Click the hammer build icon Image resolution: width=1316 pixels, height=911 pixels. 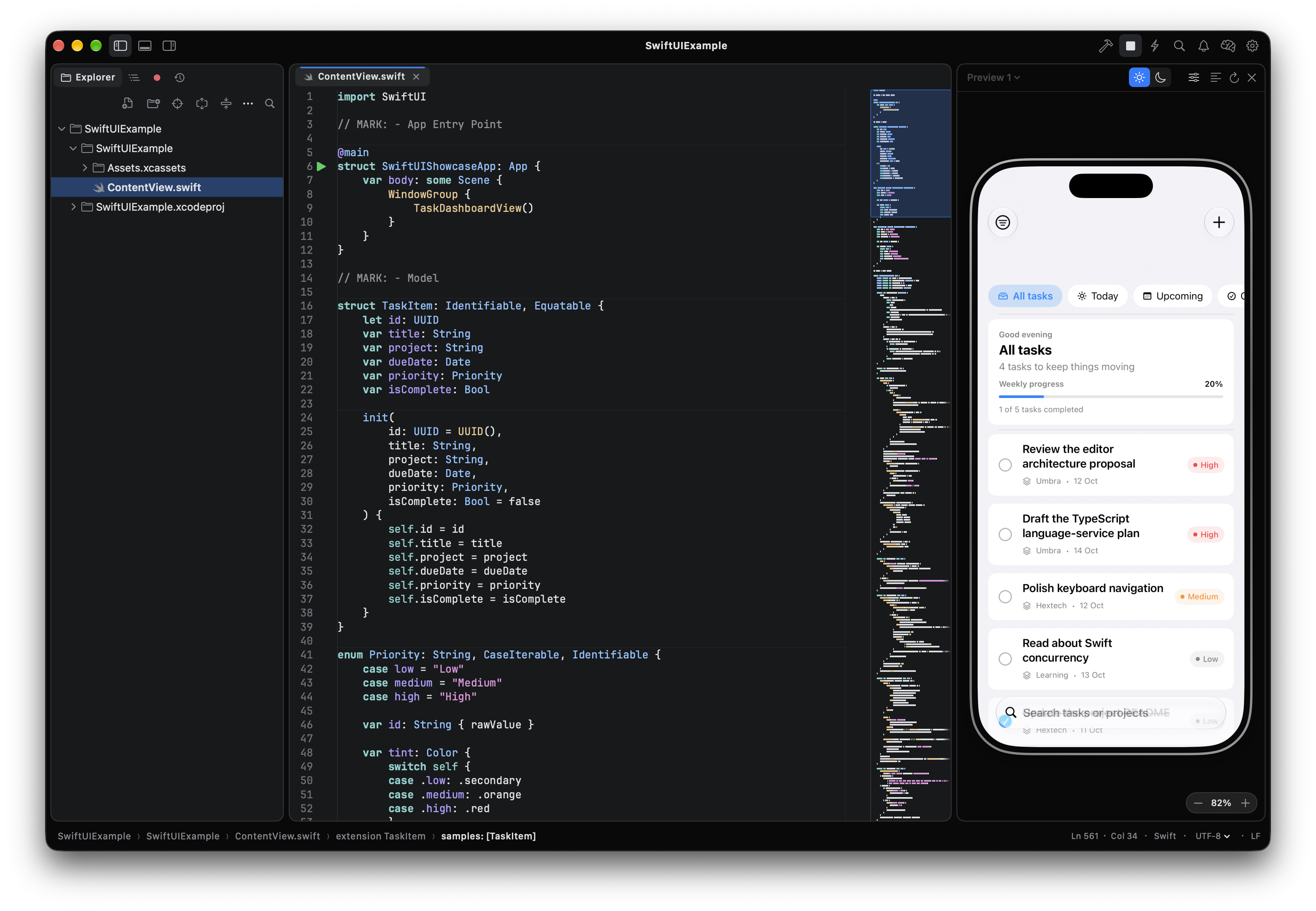pyautogui.click(x=1105, y=46)
